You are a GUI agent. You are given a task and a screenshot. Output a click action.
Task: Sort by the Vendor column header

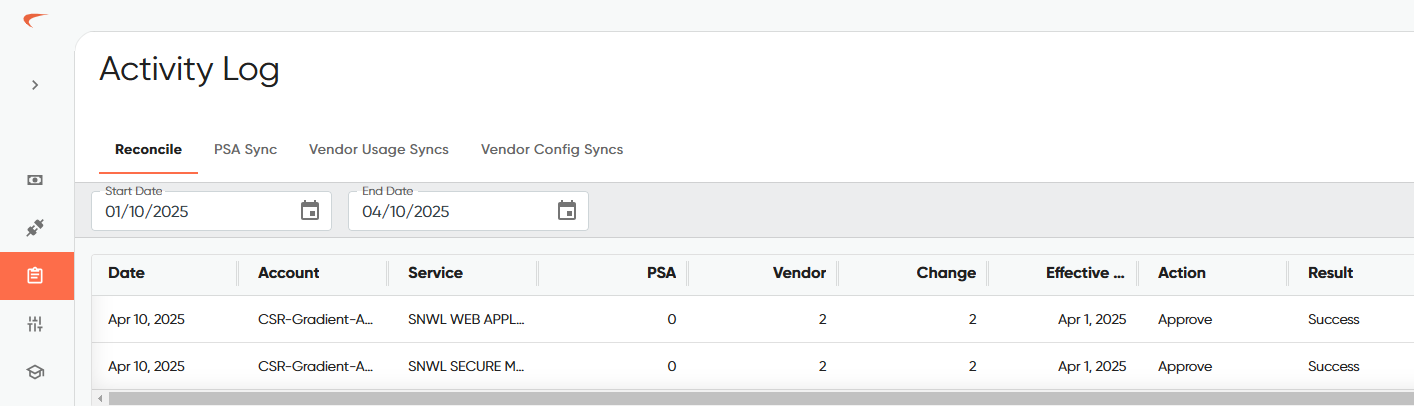[799, 273]
